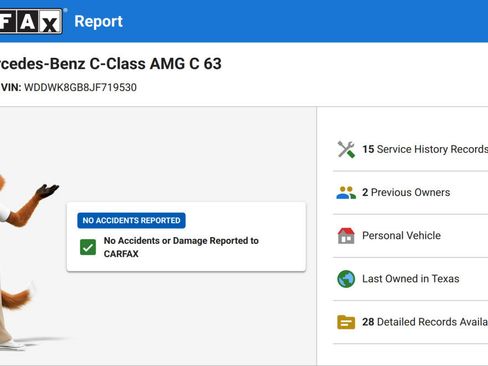Screen dimensions: 488x366
Task: Click the people icon for previous owners
Action: click(346, 193)
